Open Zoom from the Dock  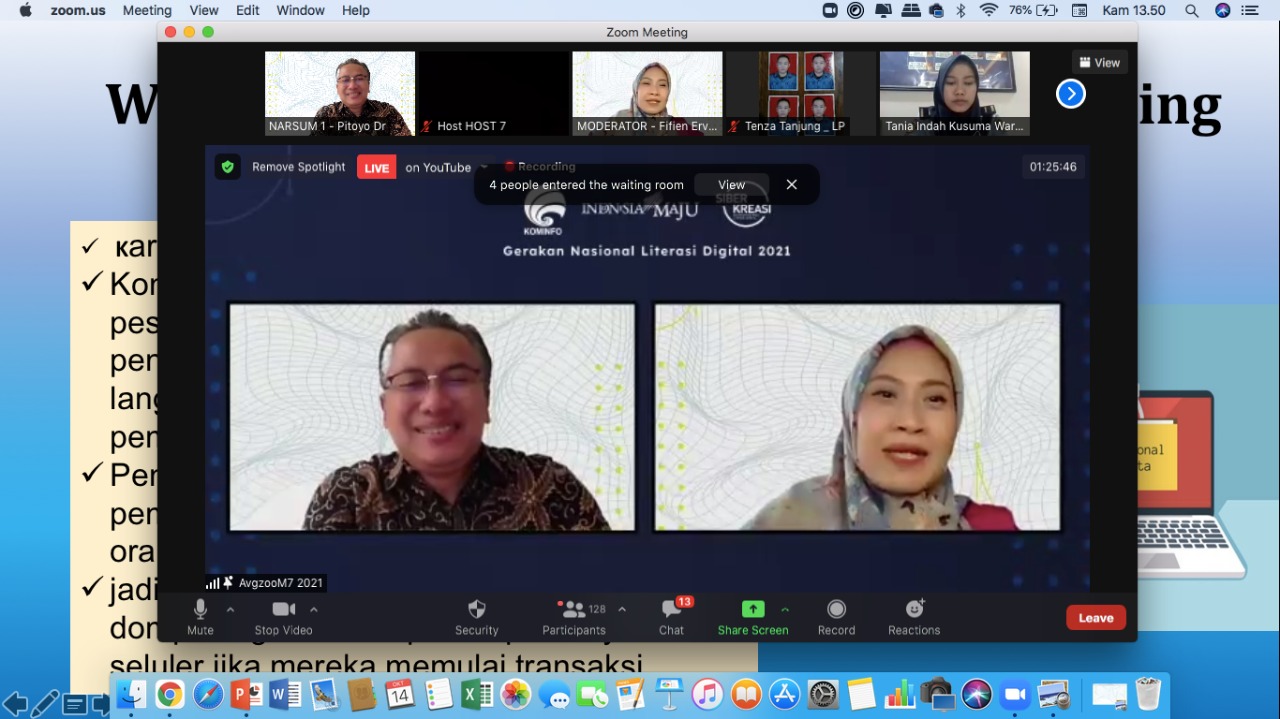coord(1016,694)
